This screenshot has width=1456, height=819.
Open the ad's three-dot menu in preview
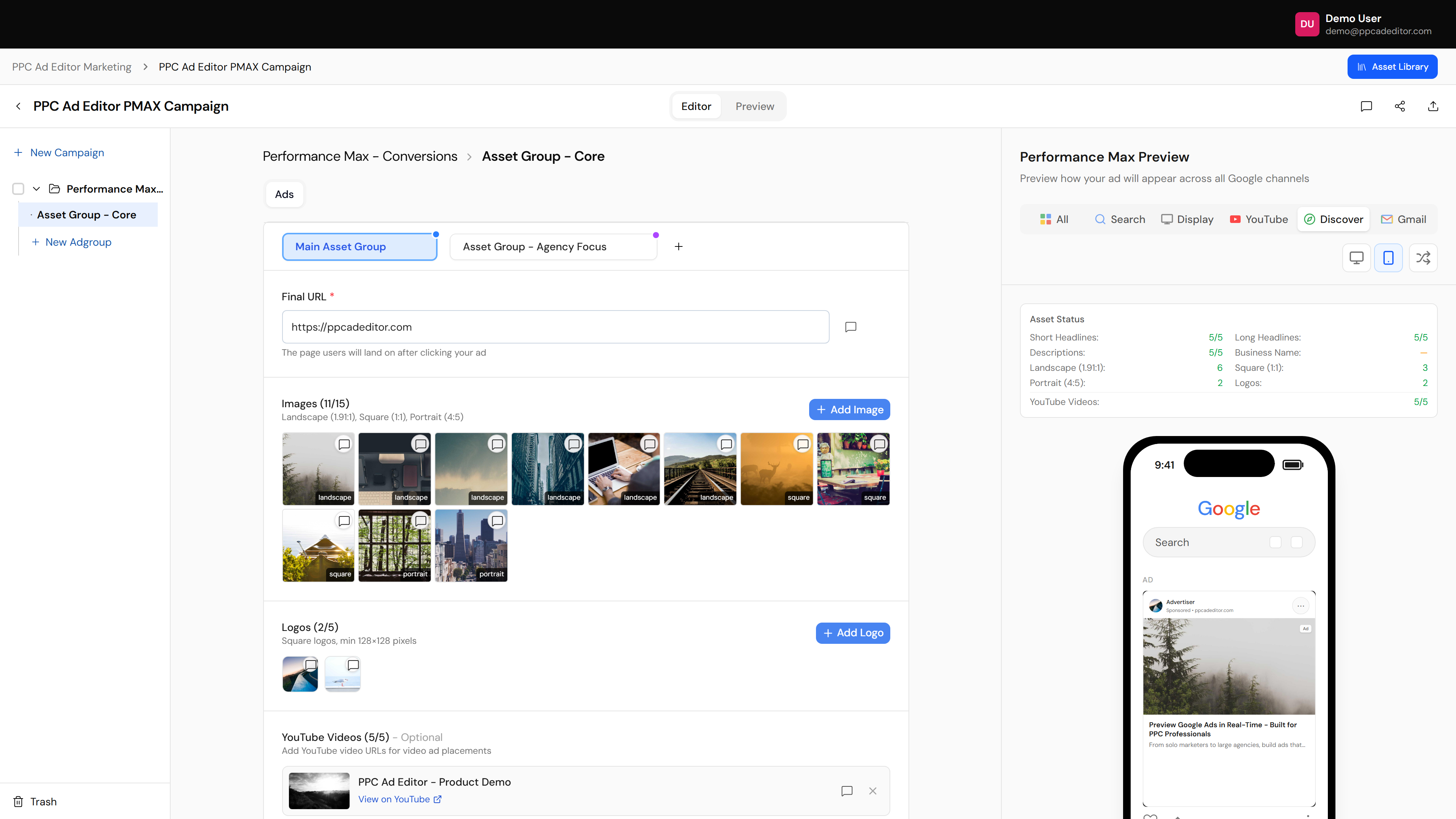[x=1301, y=606]
